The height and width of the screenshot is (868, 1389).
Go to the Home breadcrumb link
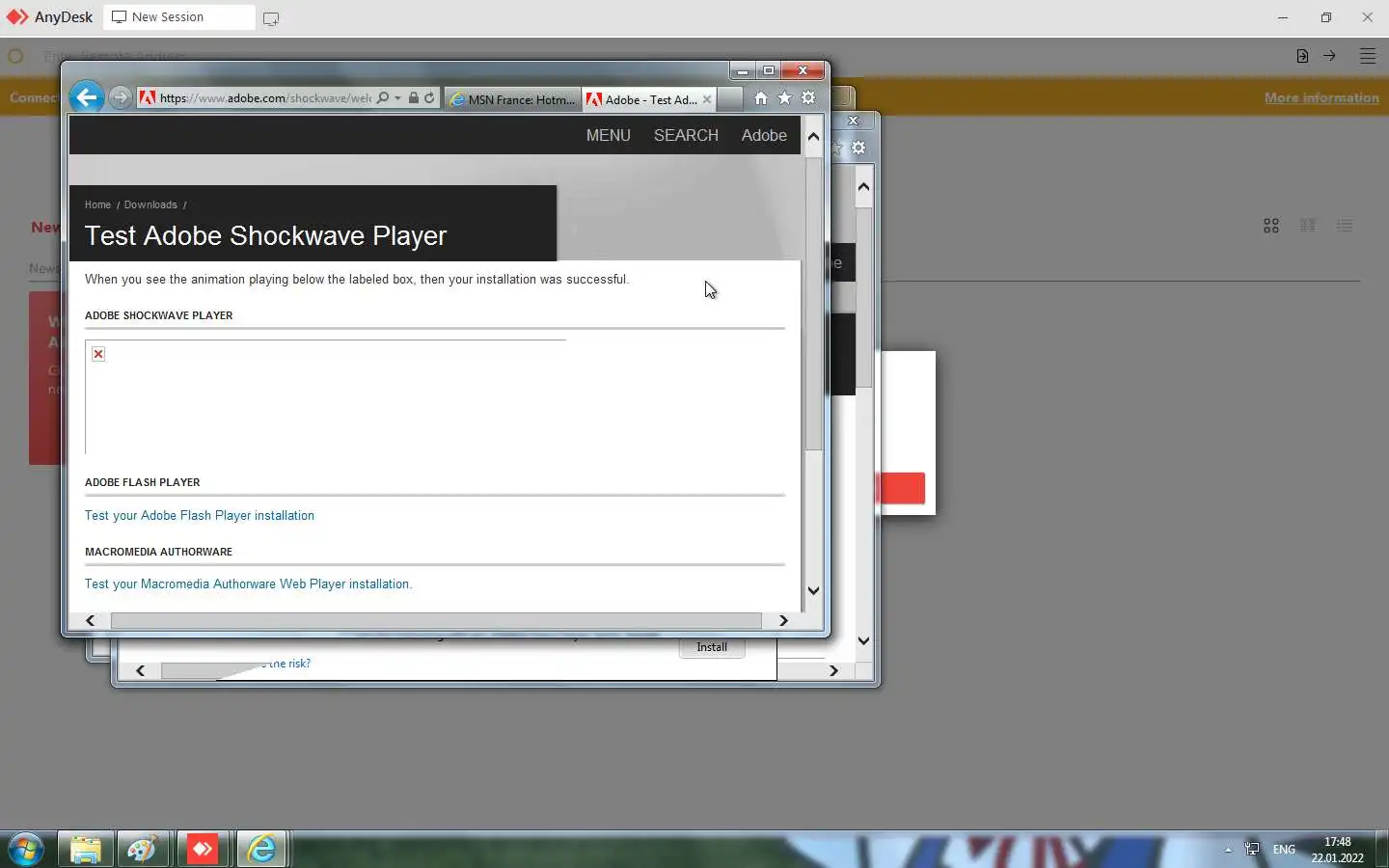(97, 204)
